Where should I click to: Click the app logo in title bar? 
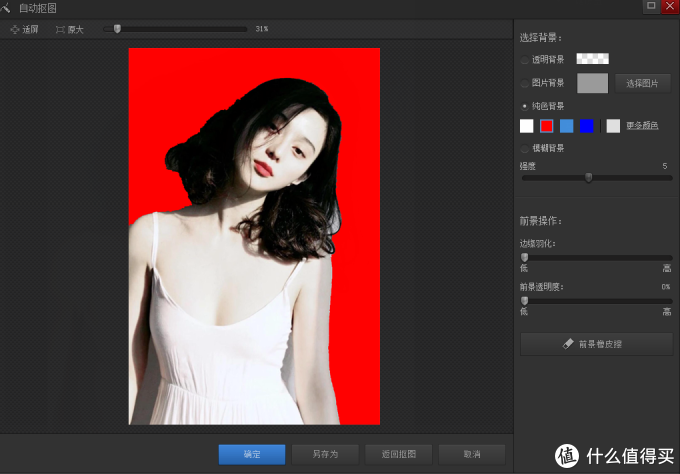[7, 7]
